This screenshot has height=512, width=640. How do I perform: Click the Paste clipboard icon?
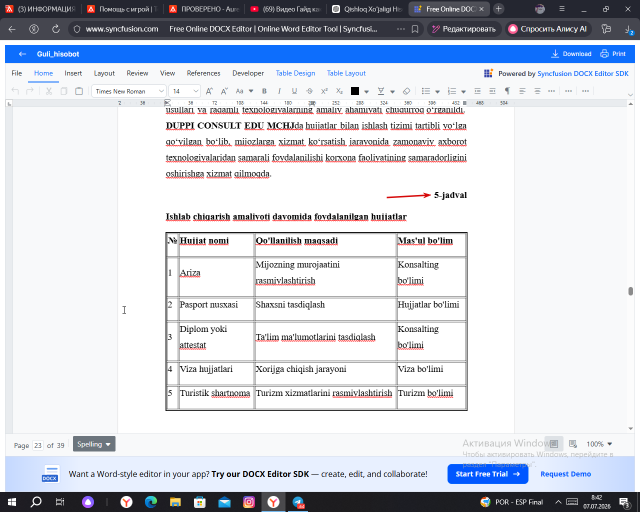click(x=79, y=91)
